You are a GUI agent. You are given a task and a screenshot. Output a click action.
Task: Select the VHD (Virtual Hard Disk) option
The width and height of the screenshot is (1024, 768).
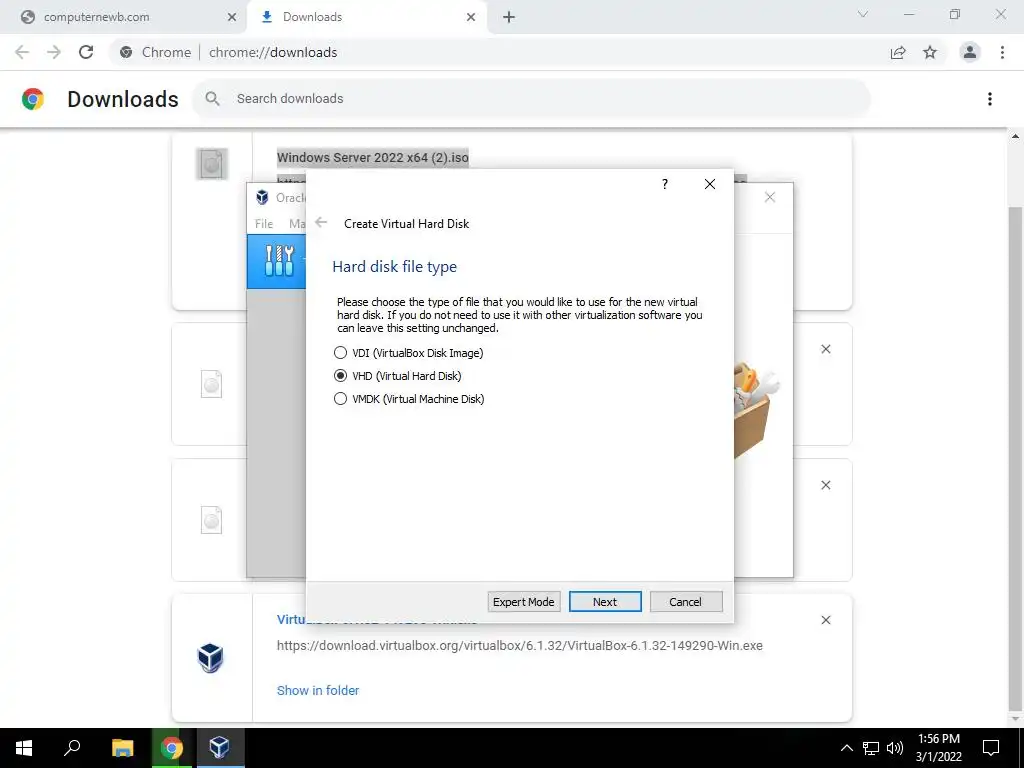pos(397,376)
